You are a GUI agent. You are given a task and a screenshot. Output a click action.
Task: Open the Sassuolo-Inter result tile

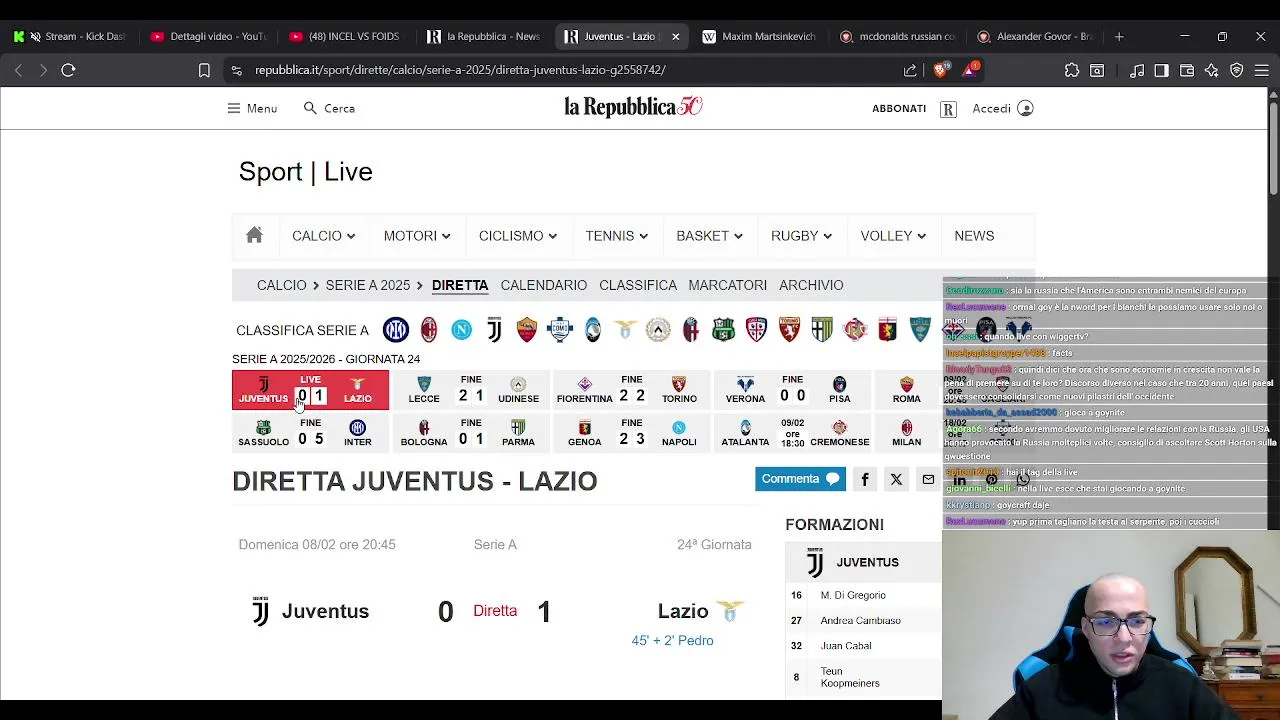pos(310,433)
